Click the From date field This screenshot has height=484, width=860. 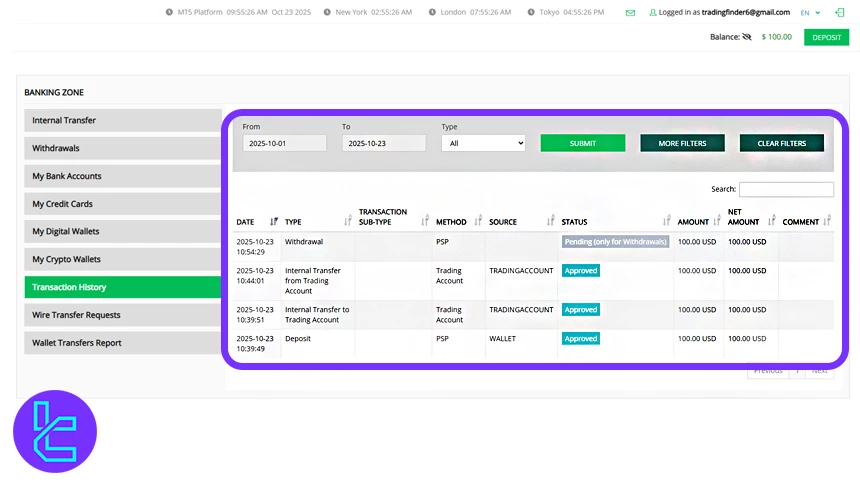point(284,143)
